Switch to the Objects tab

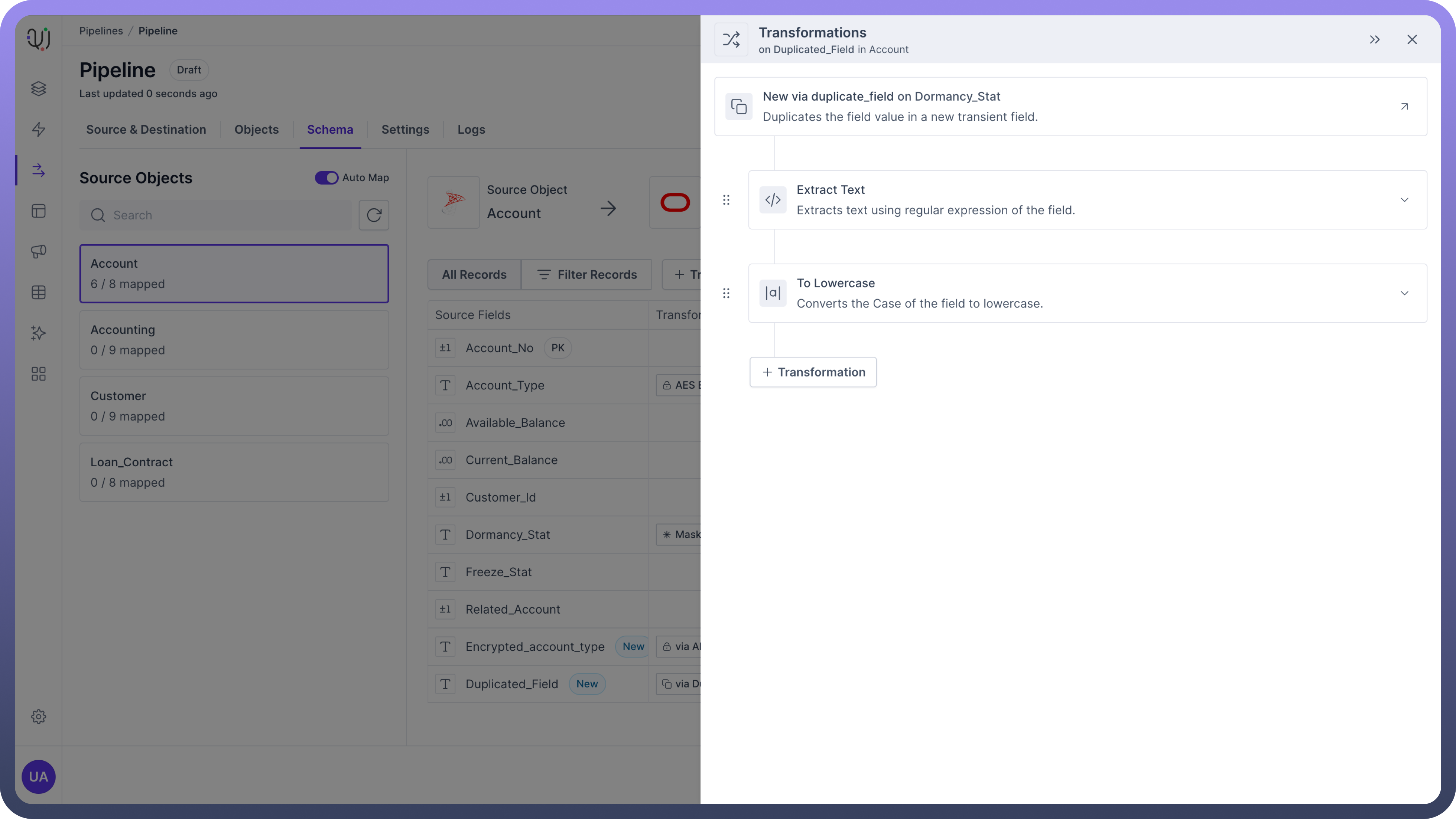point(257,129)
